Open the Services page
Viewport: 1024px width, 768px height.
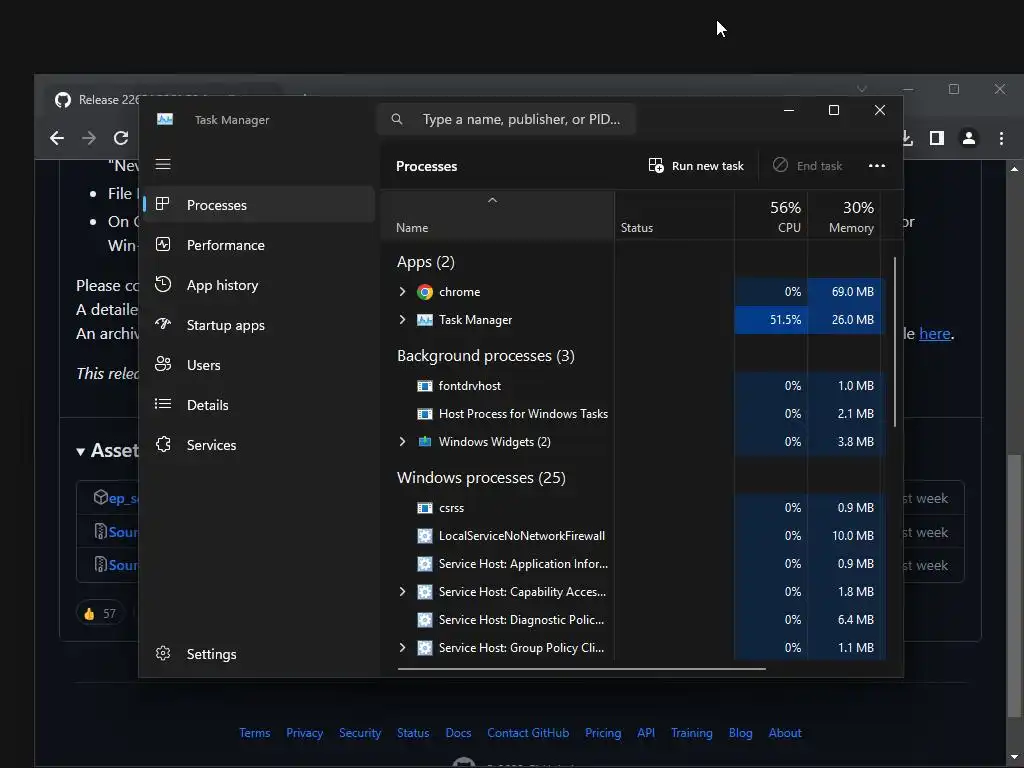pos(259,445)
